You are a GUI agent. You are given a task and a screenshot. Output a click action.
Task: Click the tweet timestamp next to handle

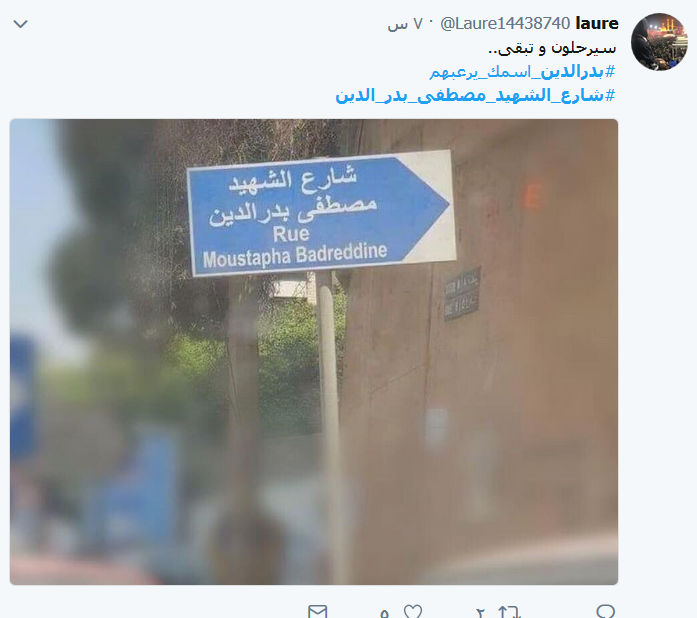click(405, 24)
